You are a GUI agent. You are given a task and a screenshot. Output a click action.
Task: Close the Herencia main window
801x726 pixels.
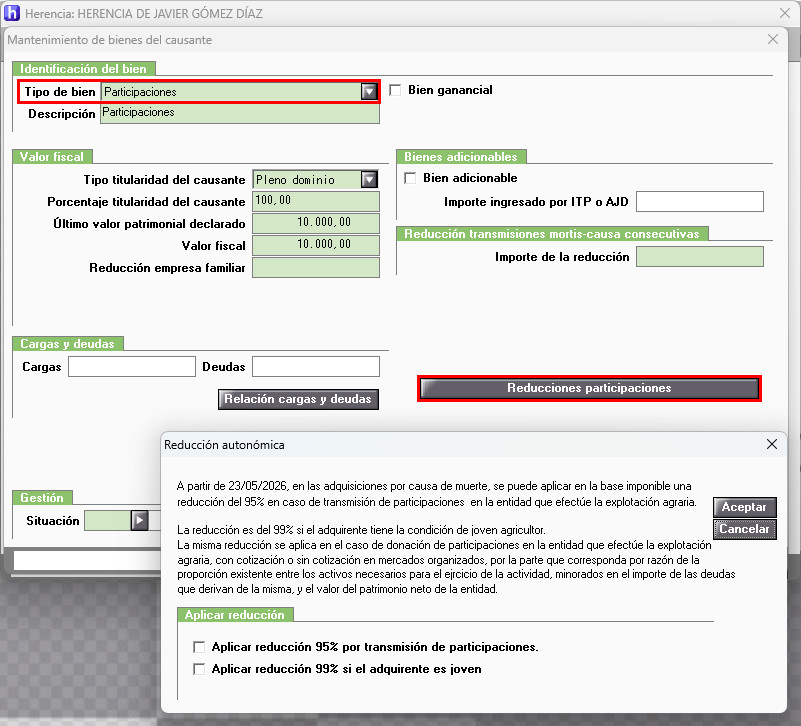point(785,13)
